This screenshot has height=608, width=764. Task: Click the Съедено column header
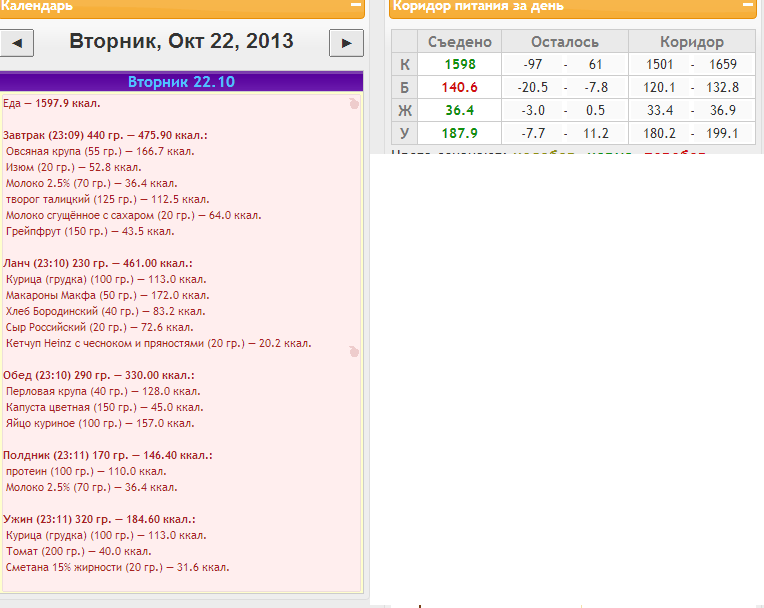[459, 42]
